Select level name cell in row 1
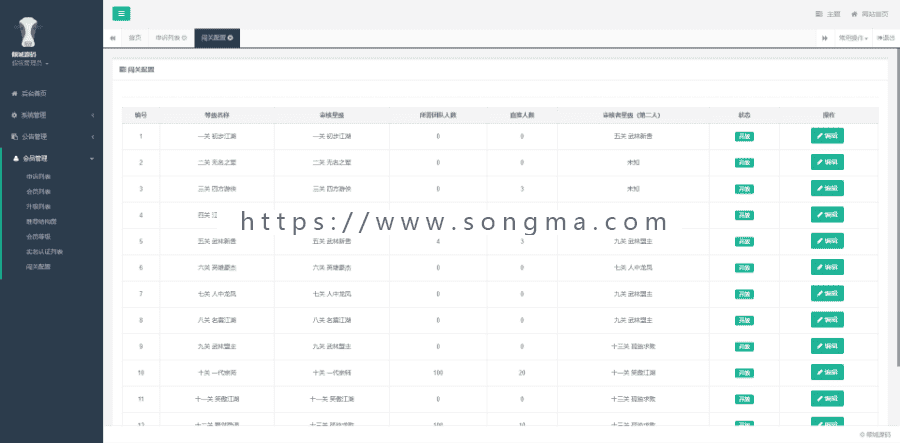Image resolution: width=900 pixels, height=443 pixels. (x=217, y=136)
